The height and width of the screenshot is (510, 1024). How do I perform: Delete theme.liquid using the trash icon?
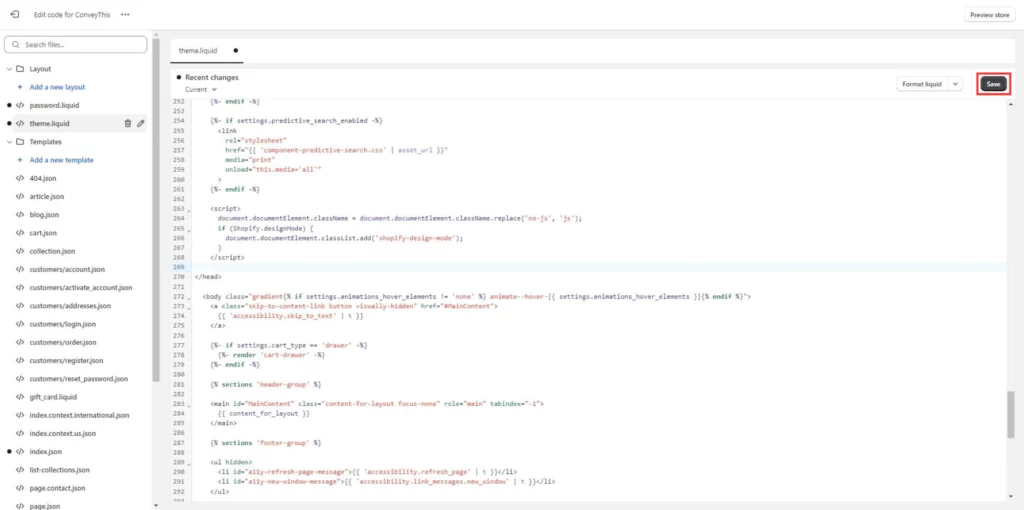coord(127,123)
